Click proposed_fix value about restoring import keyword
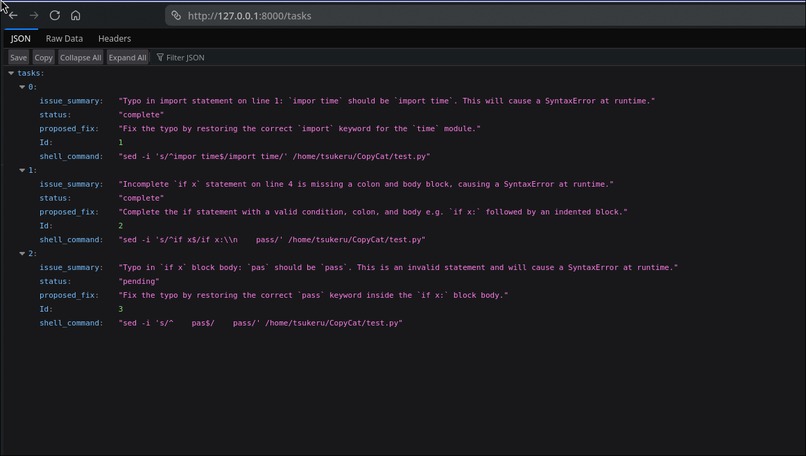Image resolution: width=806 pixels, height=456 pixels. [x=300, y=129]
